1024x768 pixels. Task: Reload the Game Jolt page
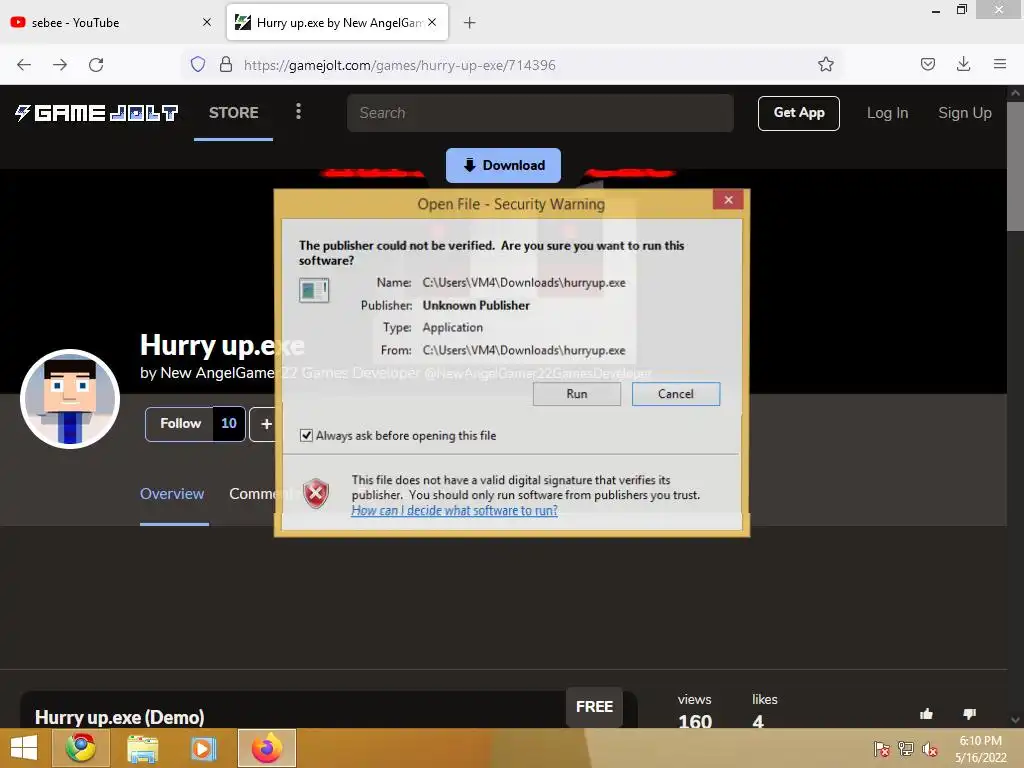pyautogui.click(x=96, y=65)
